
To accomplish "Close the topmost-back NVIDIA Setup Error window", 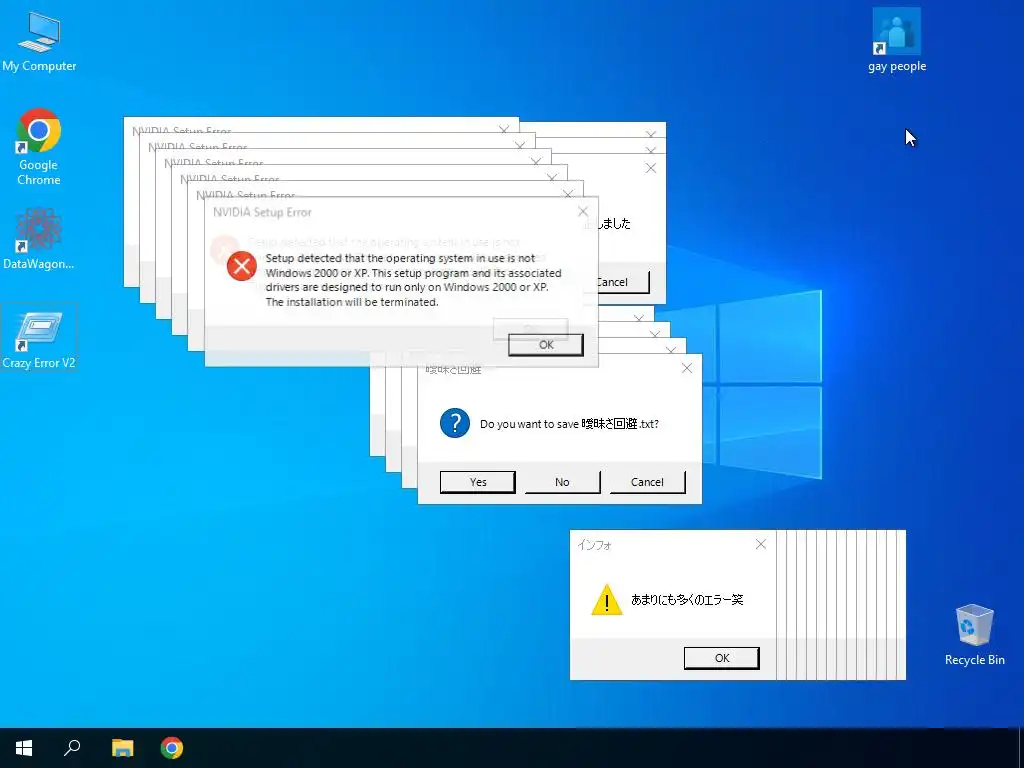I will (504, 130).
